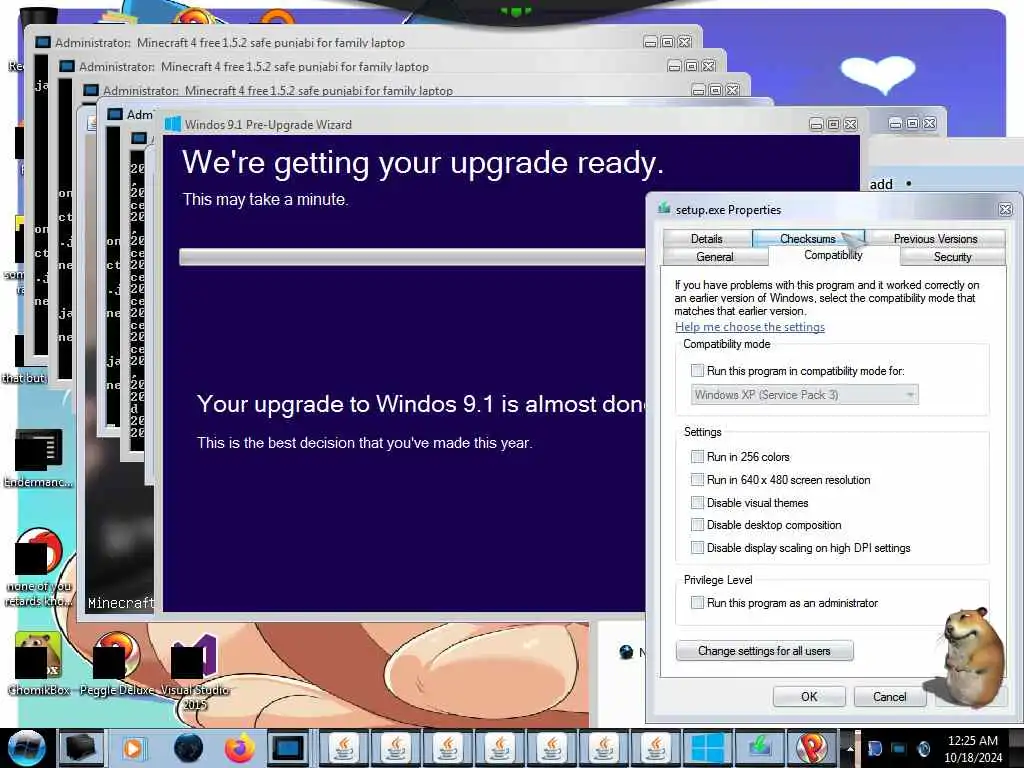Click the upgrade wizard progress bar
Viewport: 1024px width, 768px height.
pos(412,257)
